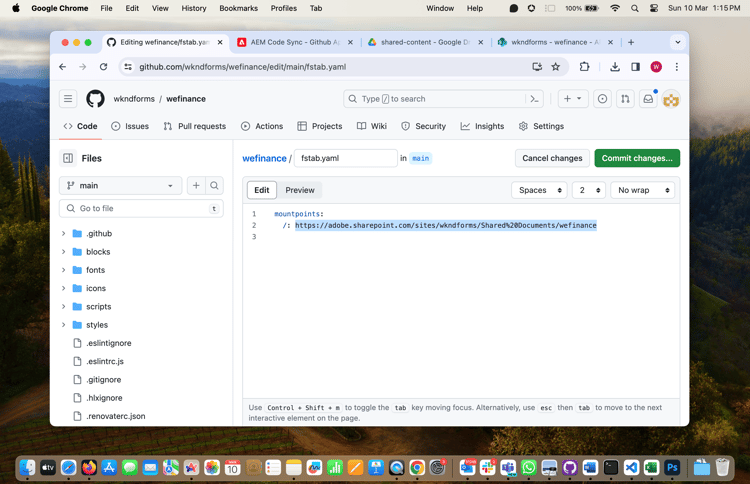Open the Bookmarks menu in menu bar

[x=238, y=8]
